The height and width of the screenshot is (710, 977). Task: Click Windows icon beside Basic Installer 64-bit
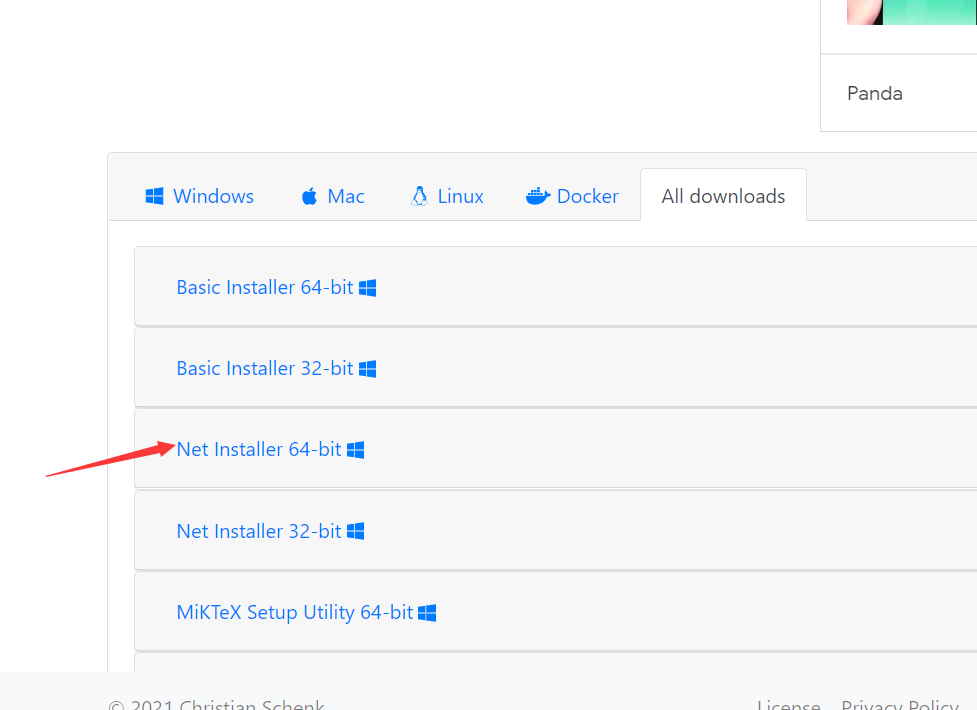tap(368, 288)
